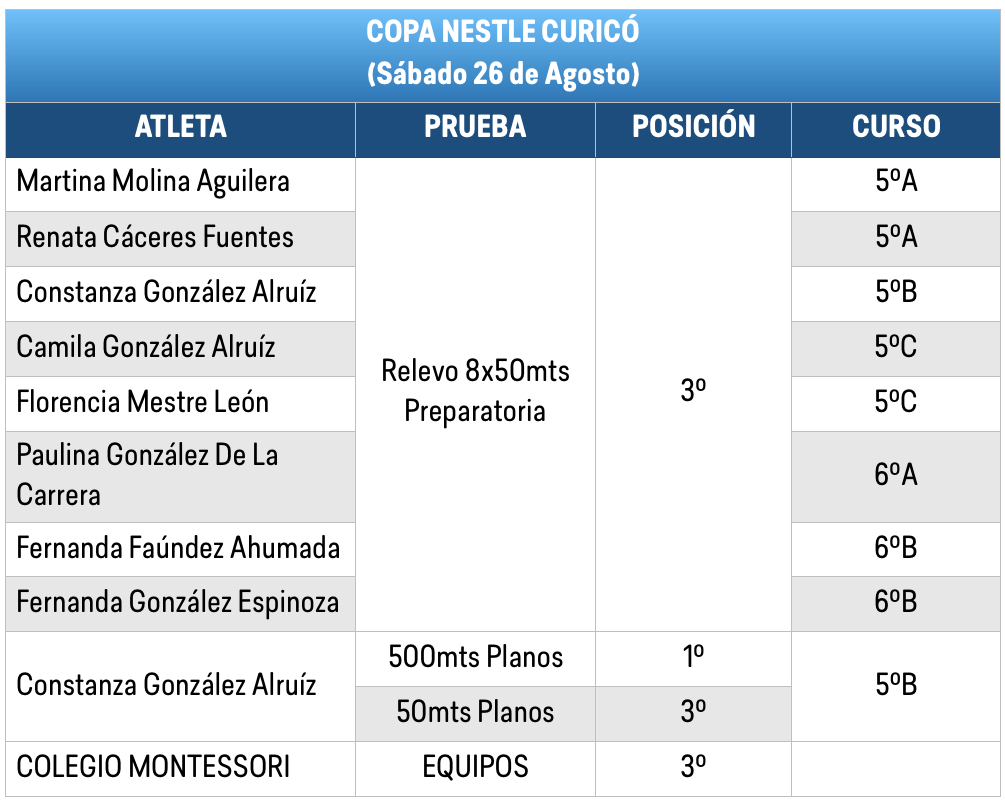
Task: Select Fernanda González Espinoza name cell
Action: tap(181, 604)
